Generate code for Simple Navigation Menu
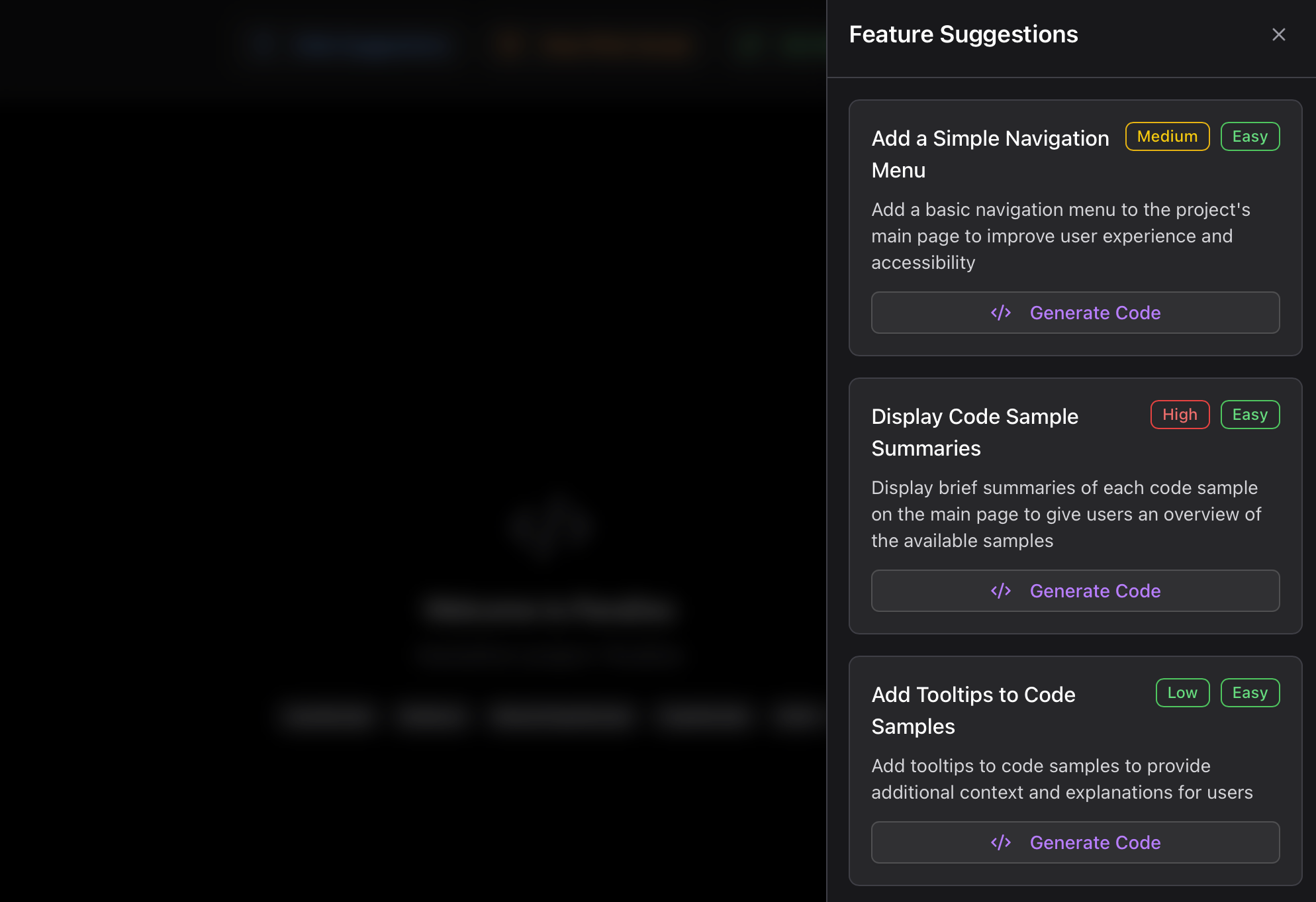Image resolution: width=1316 pixels, height=902 pixels. (1075, 313)
